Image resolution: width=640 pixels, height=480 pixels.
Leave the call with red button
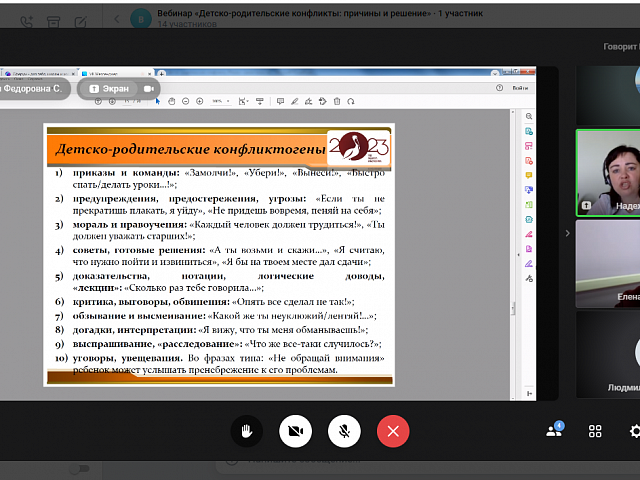click(393, 431)
